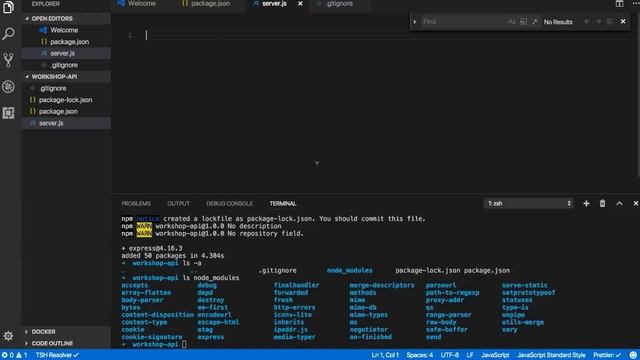The width and height of the screenshot is (640, 360).
Task: Click the terminal prompt input area
Action: coord(184,344)
